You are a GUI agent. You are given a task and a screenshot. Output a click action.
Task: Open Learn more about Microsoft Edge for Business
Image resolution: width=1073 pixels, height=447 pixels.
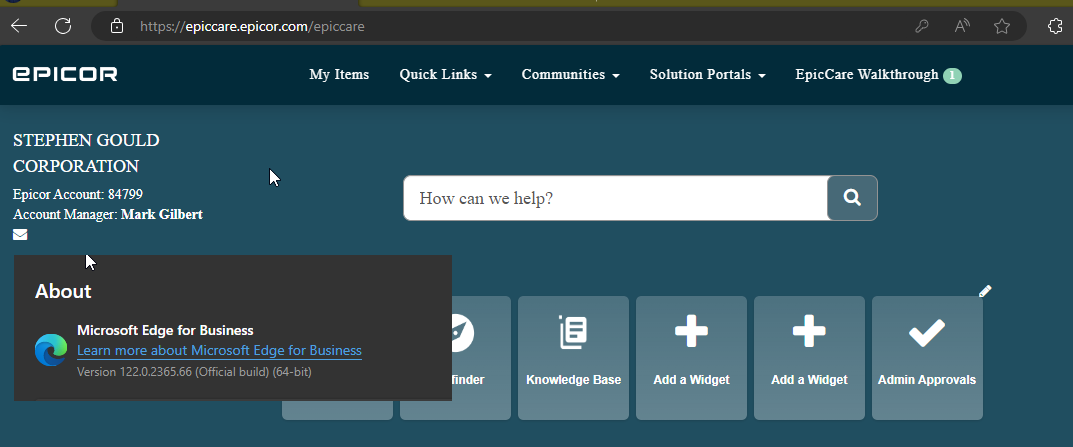[x=219, y=350]
